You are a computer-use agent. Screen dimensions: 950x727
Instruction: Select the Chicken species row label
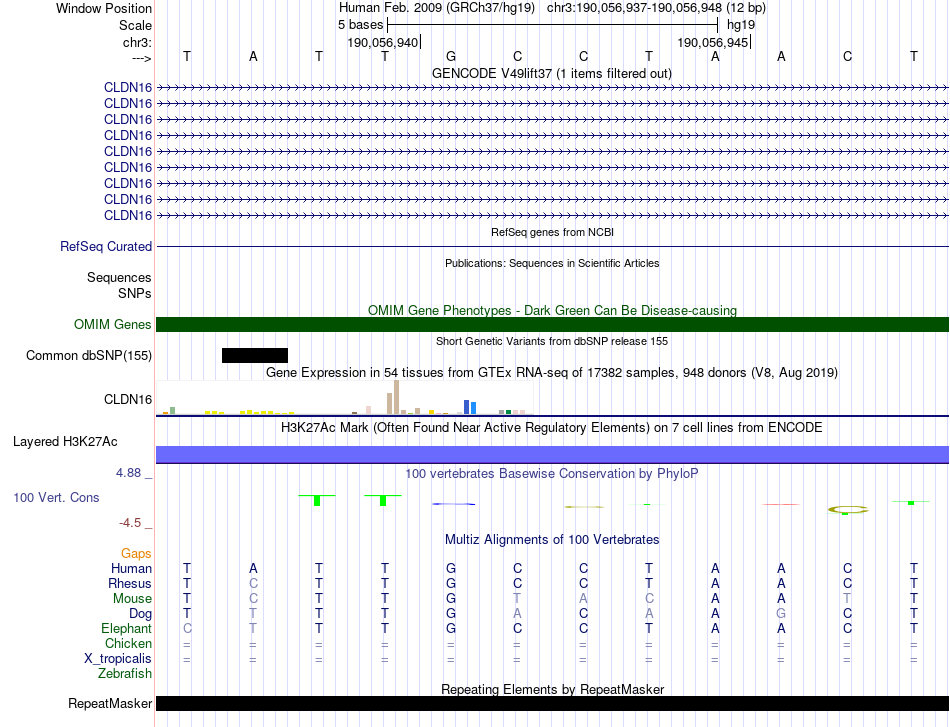pos(128,643)
